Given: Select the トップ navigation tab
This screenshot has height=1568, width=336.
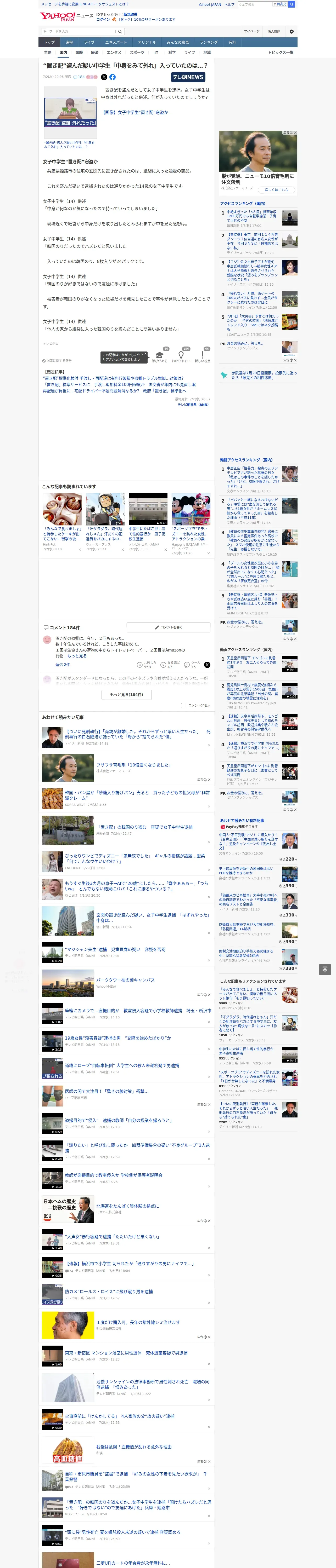Looking at the screenshot, I should click(49, 43).
